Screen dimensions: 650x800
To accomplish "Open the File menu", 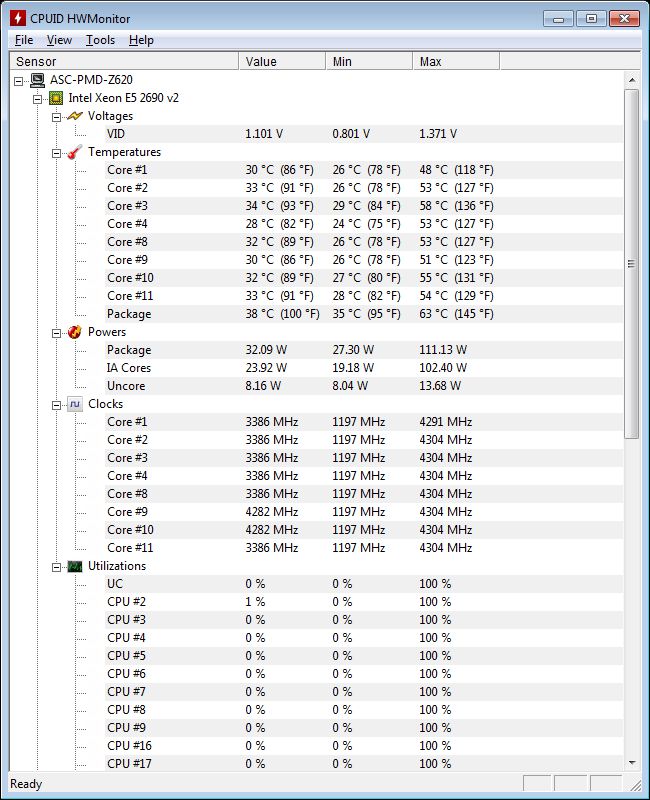I will [23, 40].
